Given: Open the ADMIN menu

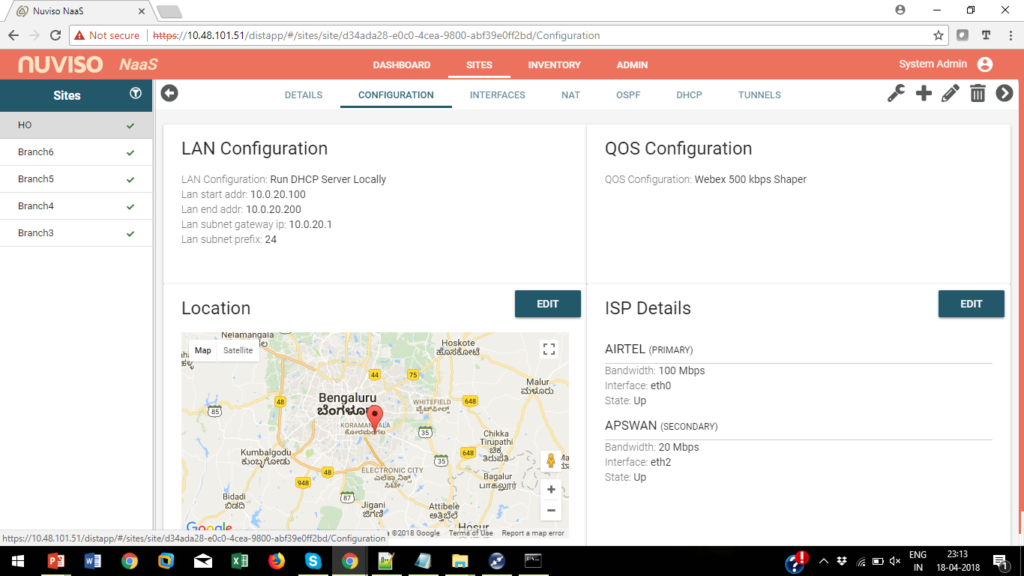Looking at the screenshot, I should (632, 65).
